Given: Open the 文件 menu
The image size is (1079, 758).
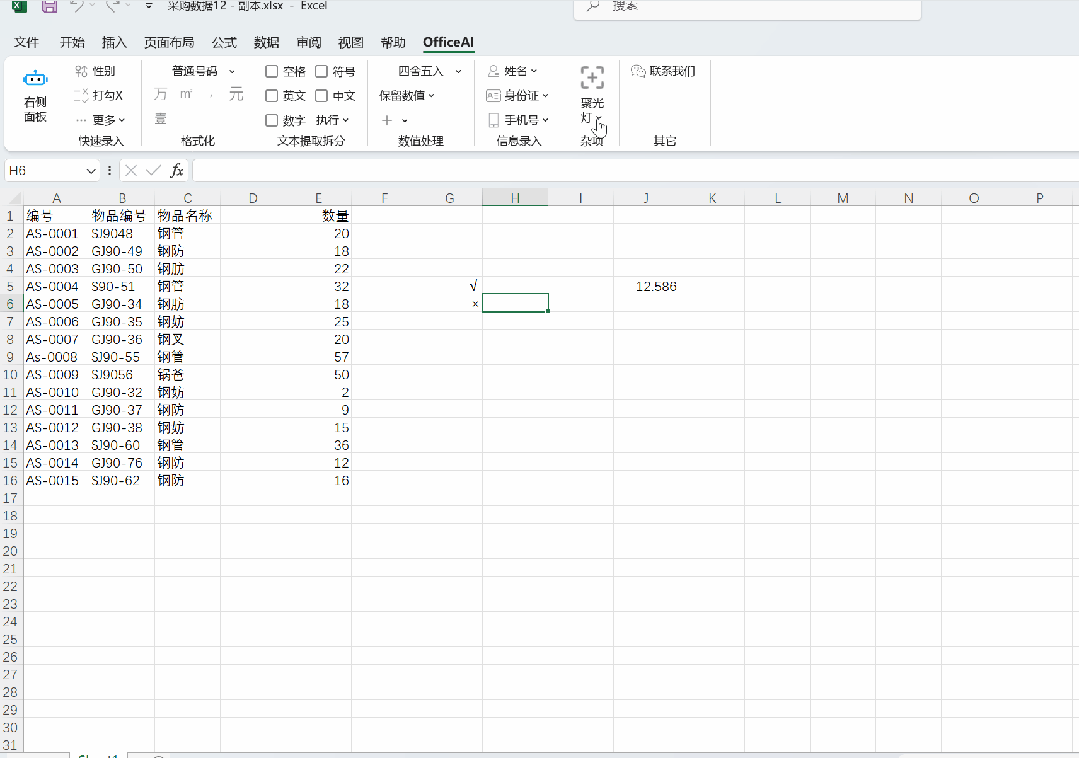Looking at the screenshot, I should (26, 43).
